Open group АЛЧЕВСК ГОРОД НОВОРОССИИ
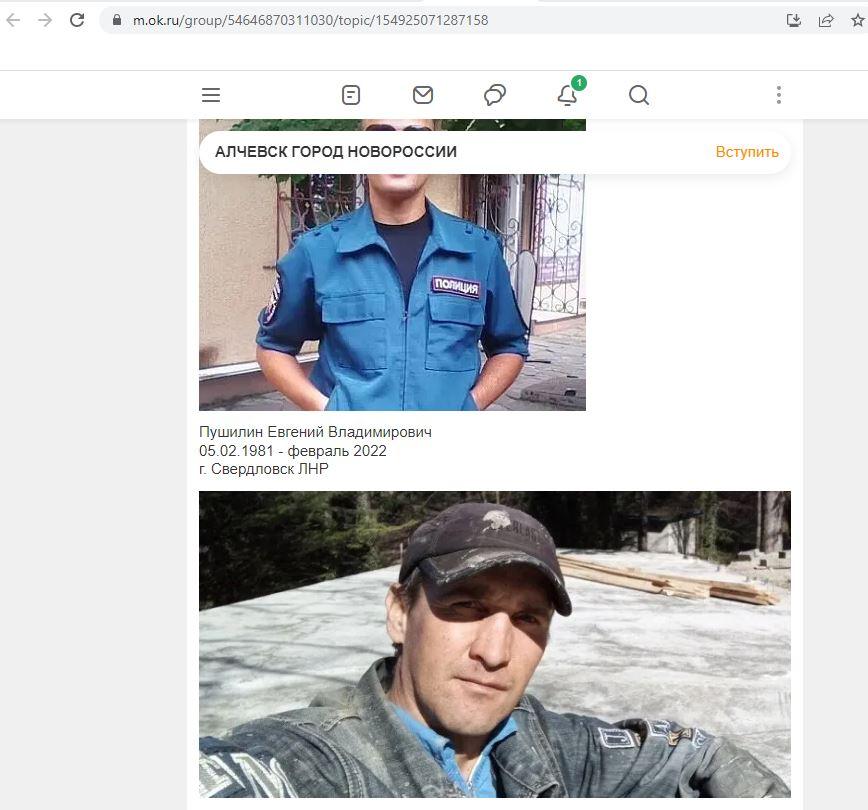 (336, 152)
